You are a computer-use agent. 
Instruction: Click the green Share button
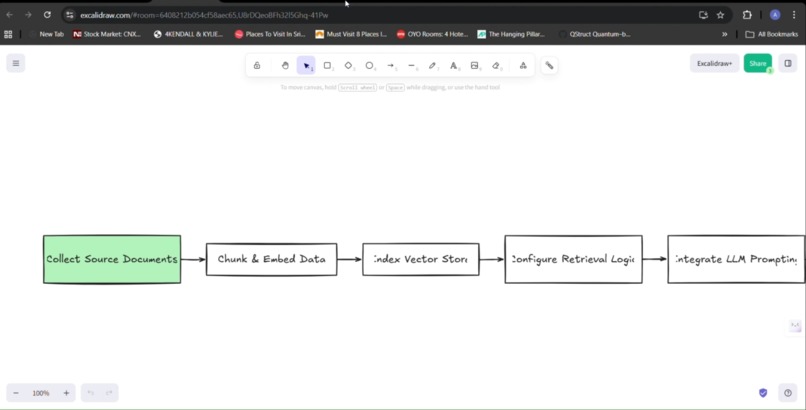point(758,63)
